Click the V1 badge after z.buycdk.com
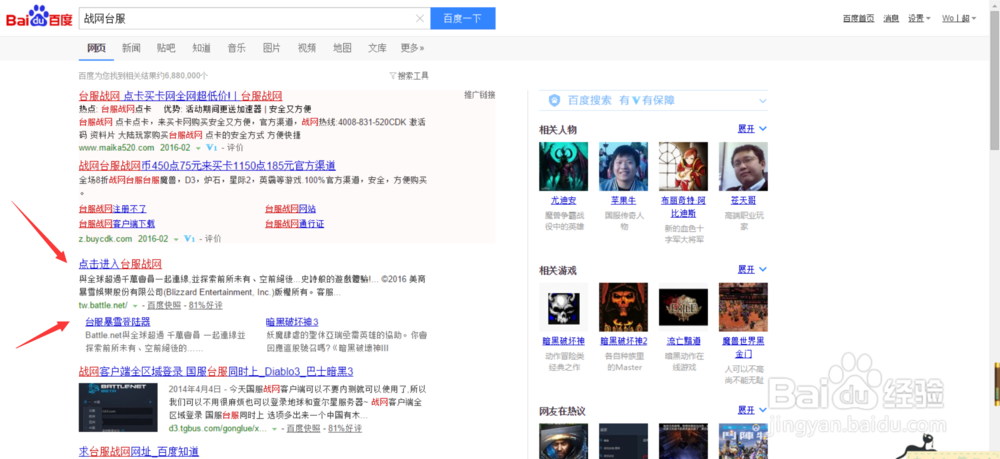Viewport: 1000px width, 459px height. 189,238
